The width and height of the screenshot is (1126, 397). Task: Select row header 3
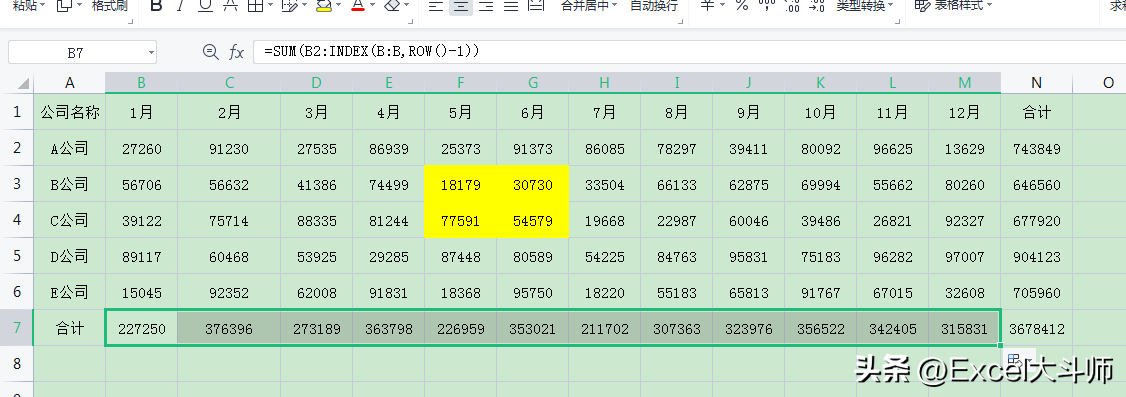click(17, 184)
